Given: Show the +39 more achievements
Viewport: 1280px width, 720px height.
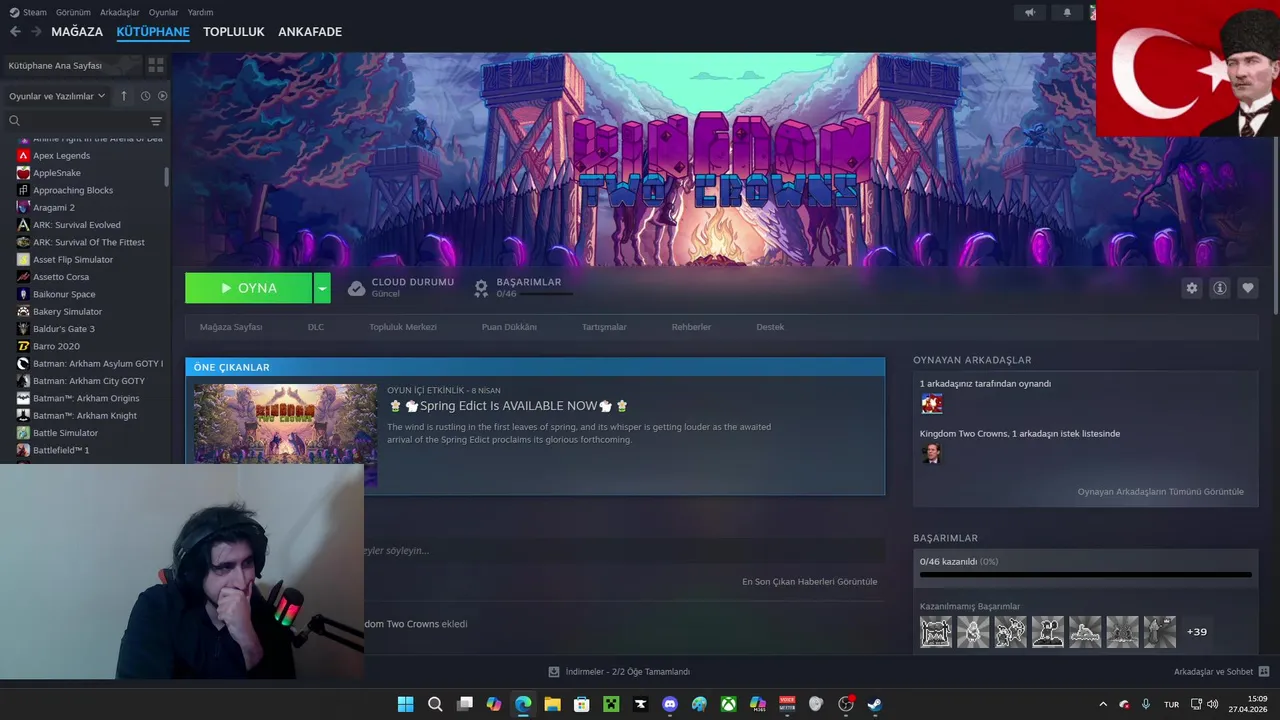Looking at the screenshot, I should pyautogui.click(x=1196, y=632).
